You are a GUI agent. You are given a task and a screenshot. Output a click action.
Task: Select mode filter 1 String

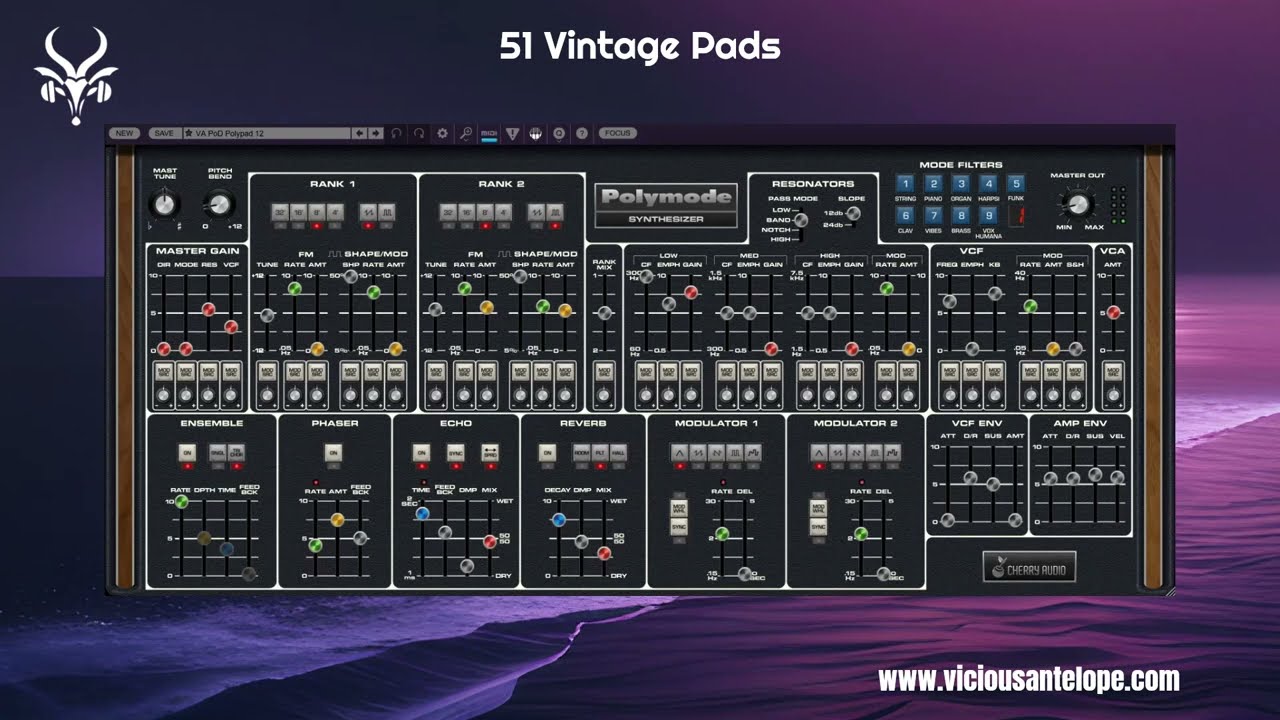click(905, 183)
